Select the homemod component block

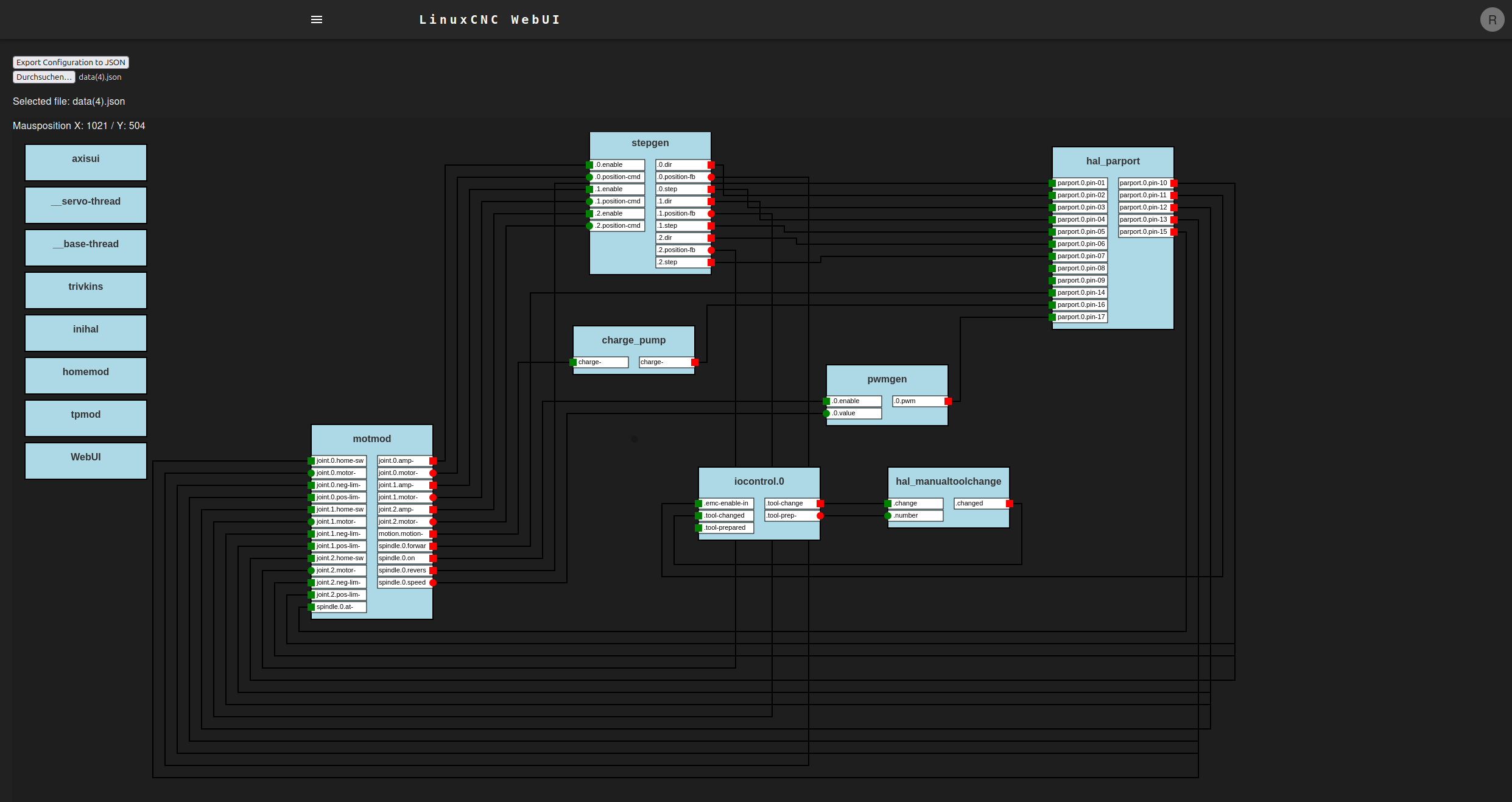pyautogui.click(x=86, y=375)
